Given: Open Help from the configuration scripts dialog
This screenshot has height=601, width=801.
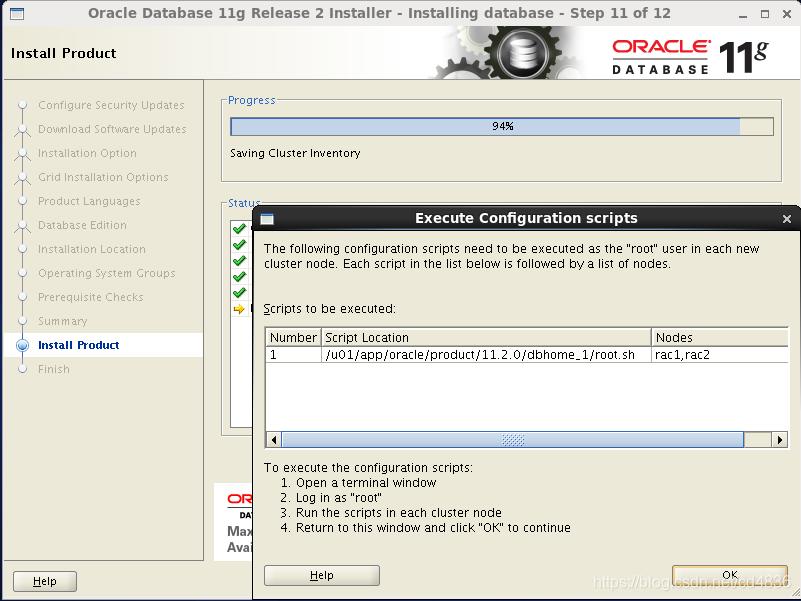Looking at the screenshot, I should pos(320,575).
